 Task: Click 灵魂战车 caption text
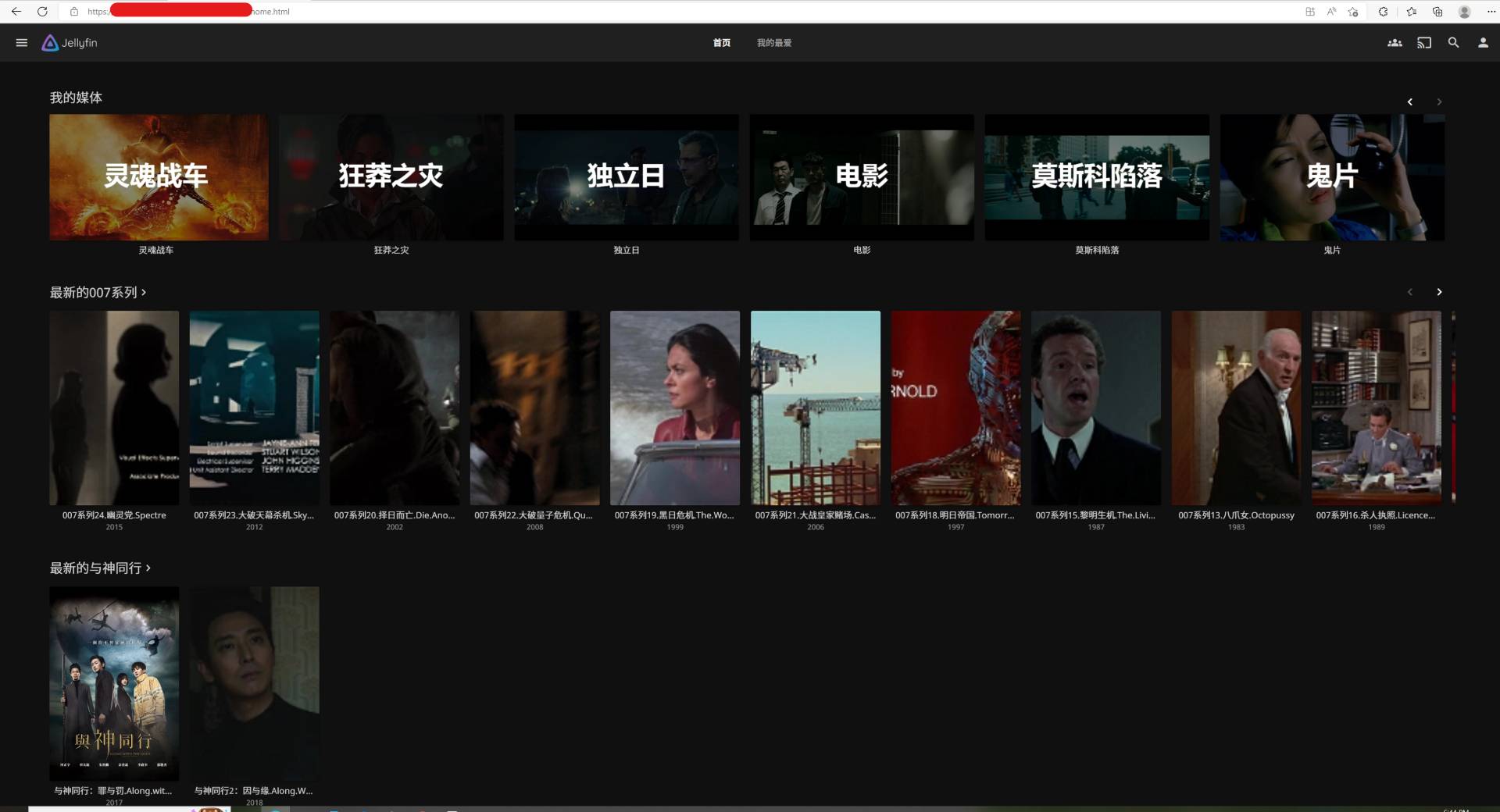[x=156, y=250]
